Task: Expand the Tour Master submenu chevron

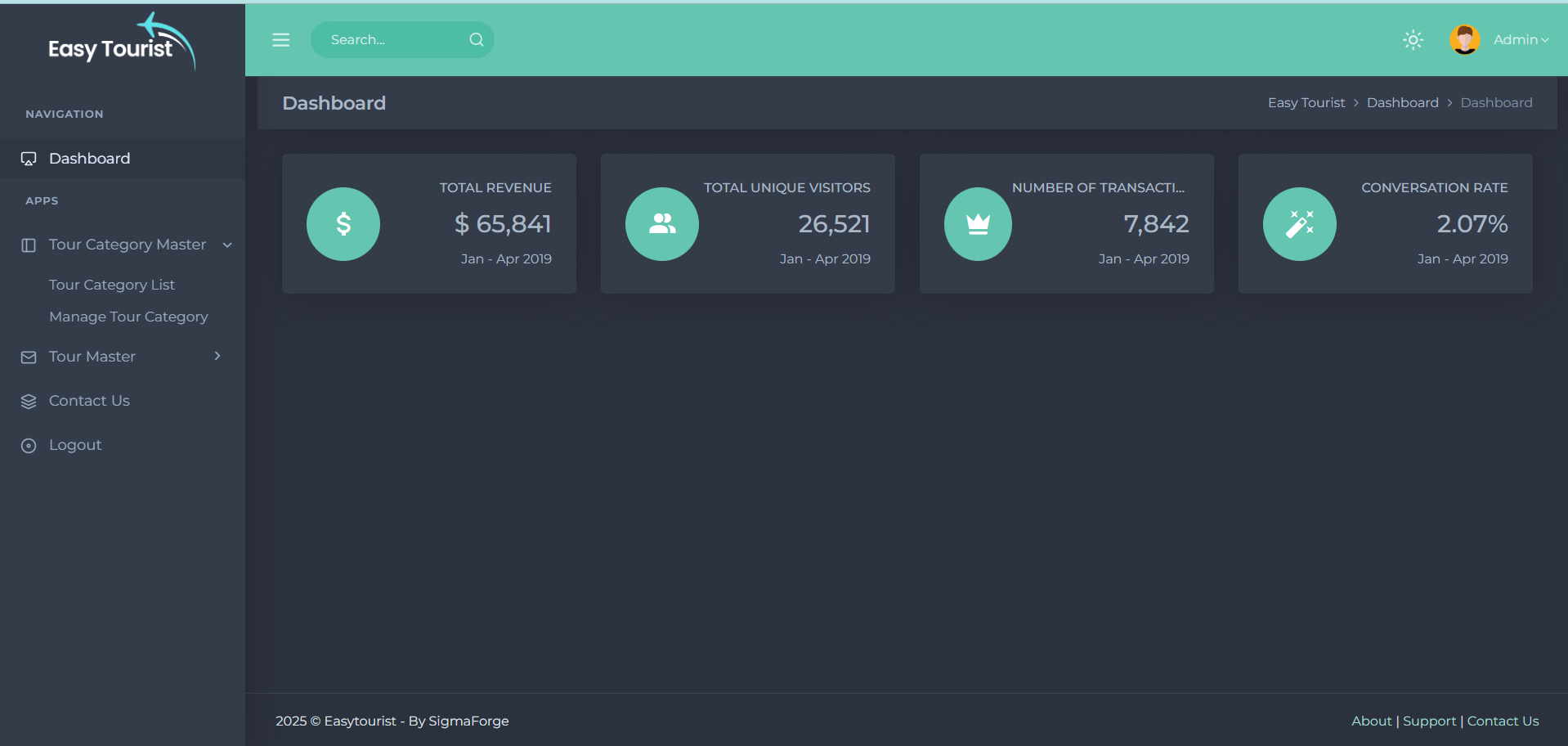Action: click(x=217, y=356)
